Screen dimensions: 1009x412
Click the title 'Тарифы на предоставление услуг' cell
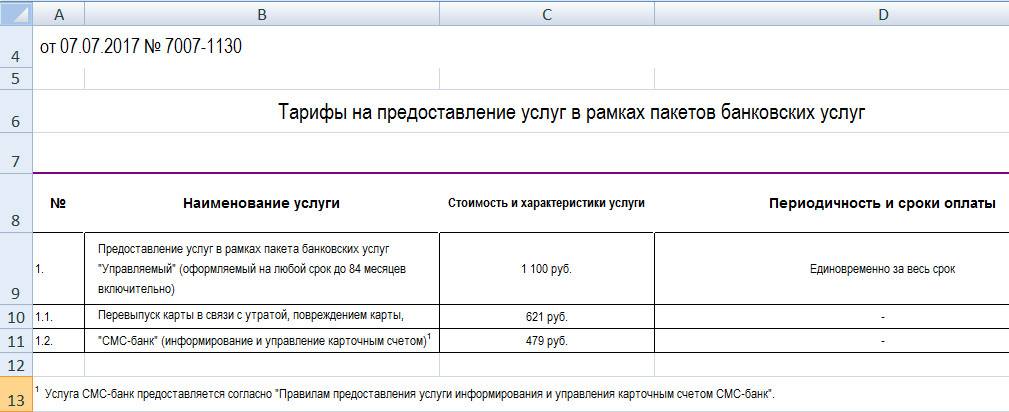[570, 113]
